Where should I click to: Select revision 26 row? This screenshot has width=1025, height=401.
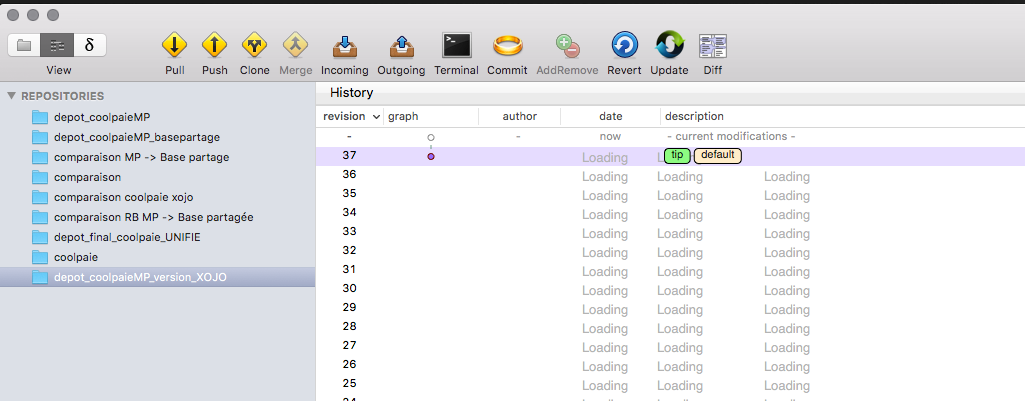coord(670,365)
